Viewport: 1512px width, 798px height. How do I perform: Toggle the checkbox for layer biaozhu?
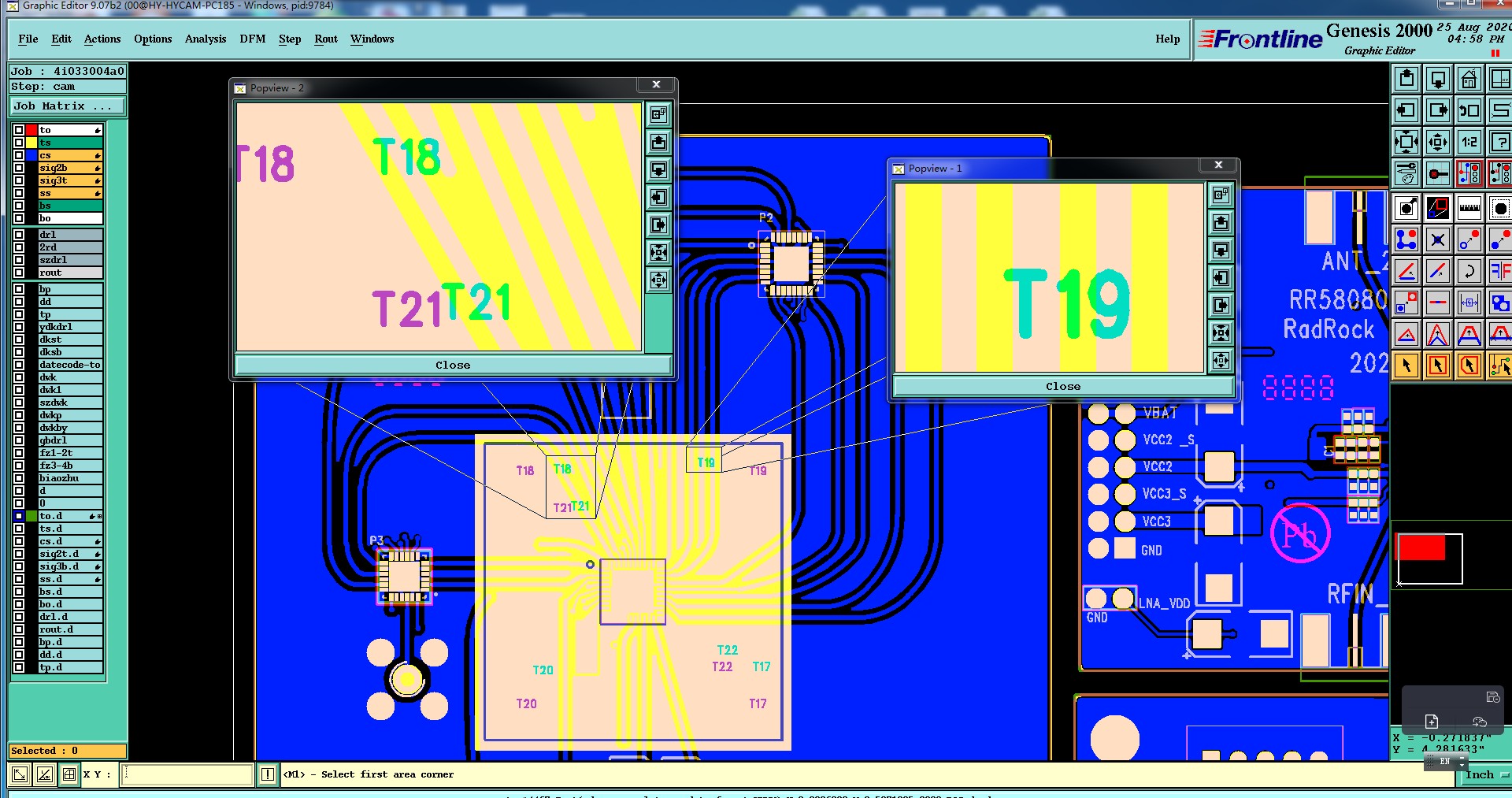[x=19, y=478]
